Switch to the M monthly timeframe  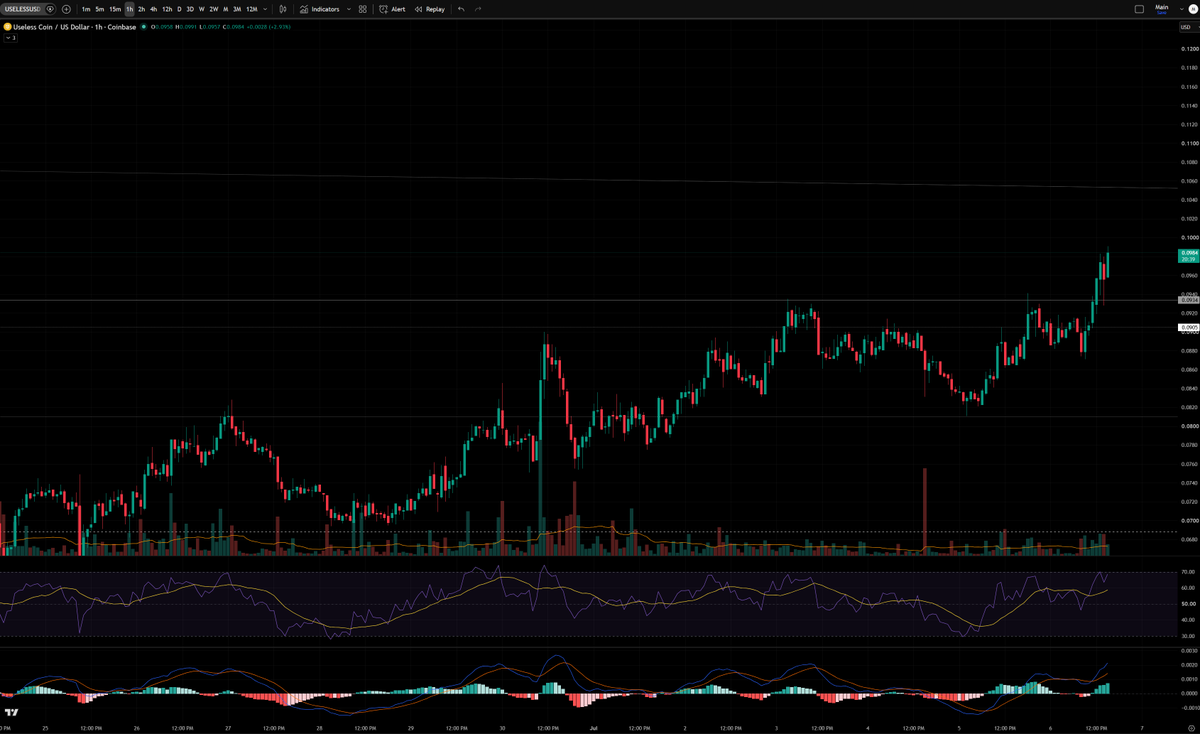point(225,9)
